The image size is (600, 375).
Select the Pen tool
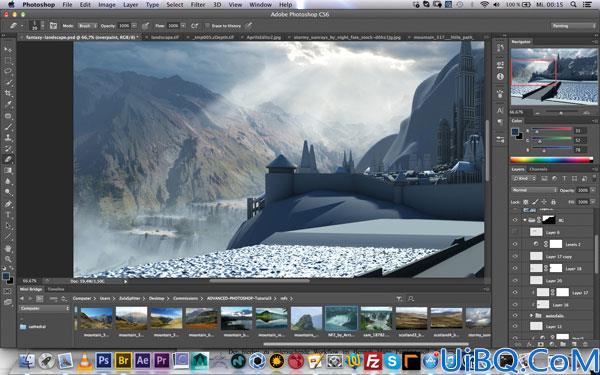(x=8, y=204)
